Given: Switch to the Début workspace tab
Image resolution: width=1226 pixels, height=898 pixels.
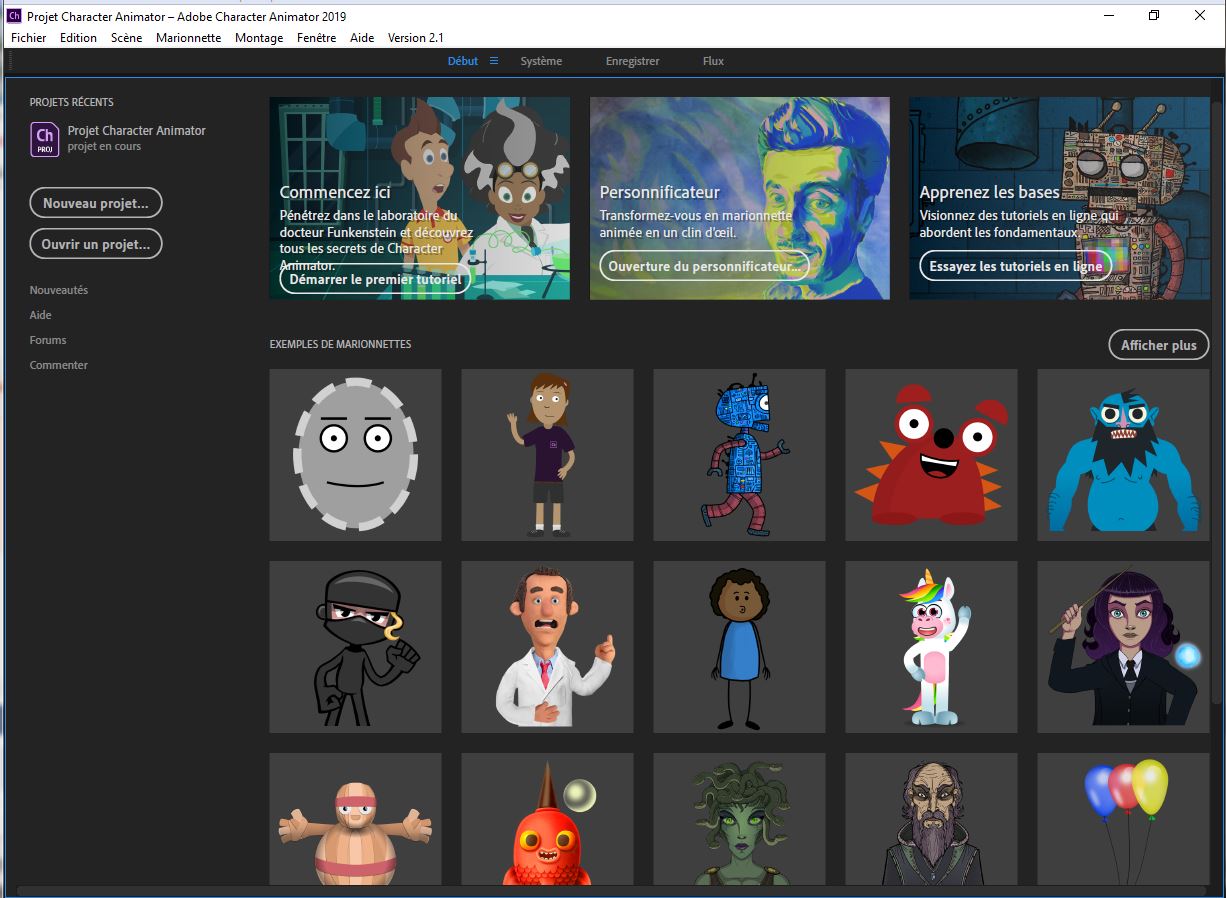Looking at the screenshot, I should pyautogui.click(x=463, y=61).
